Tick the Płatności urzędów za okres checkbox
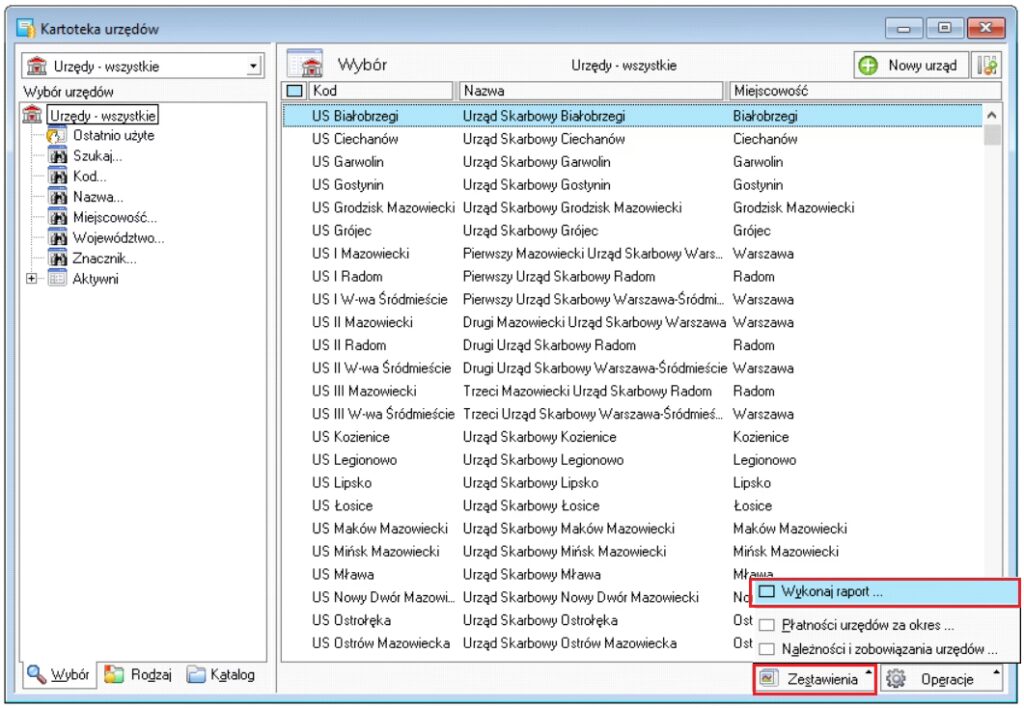1024x708 pixels. pos(767,626)
